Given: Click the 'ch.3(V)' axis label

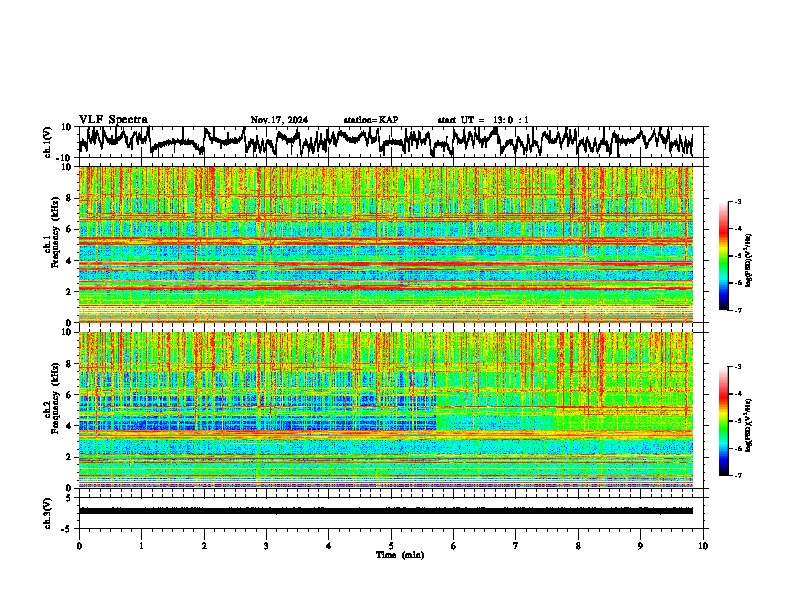Looking at the screenshot, I should pyautogui.click(x=47, y=513).
